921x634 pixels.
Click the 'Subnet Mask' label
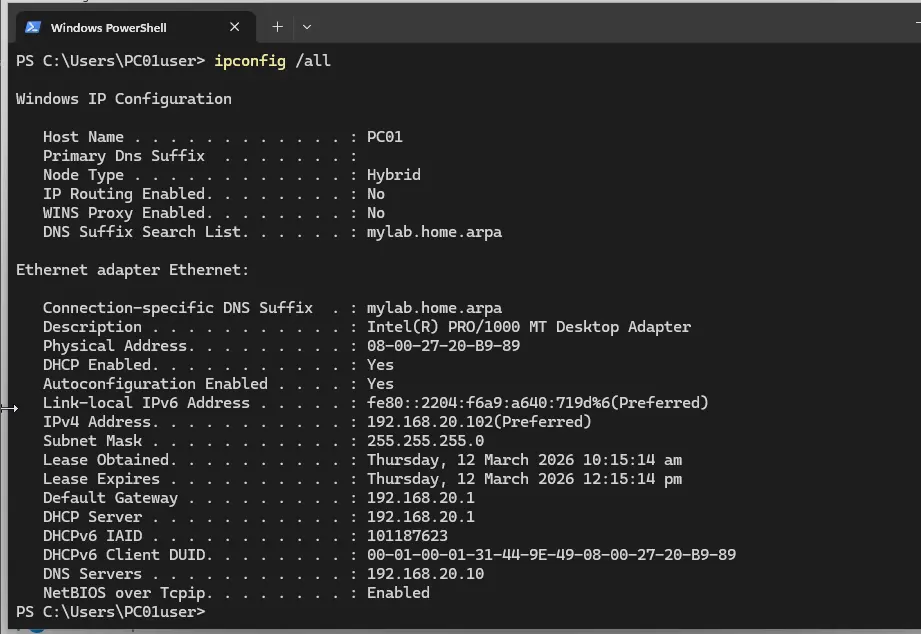pos(92,441)
